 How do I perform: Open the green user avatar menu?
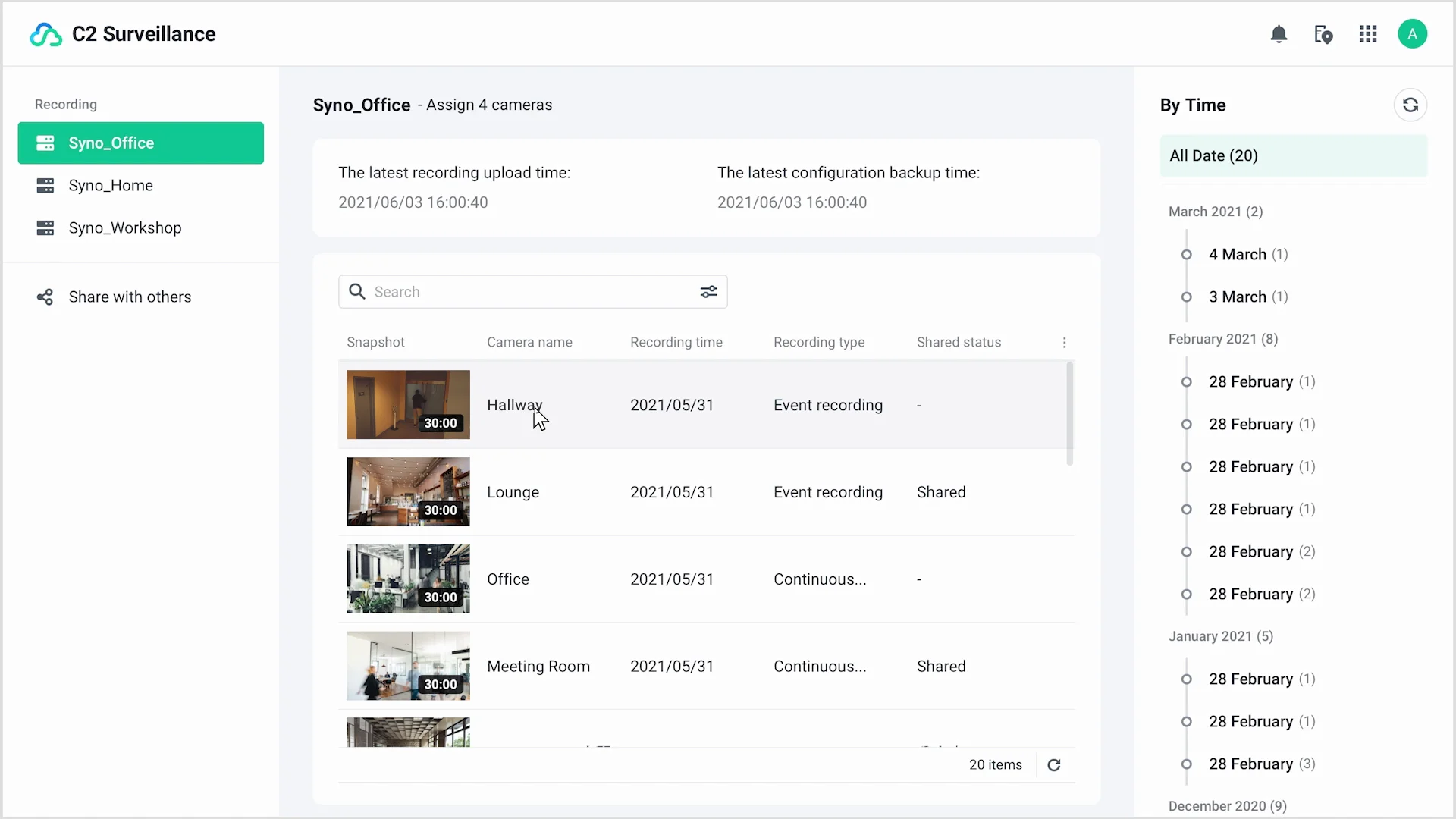click(1412, 34)
